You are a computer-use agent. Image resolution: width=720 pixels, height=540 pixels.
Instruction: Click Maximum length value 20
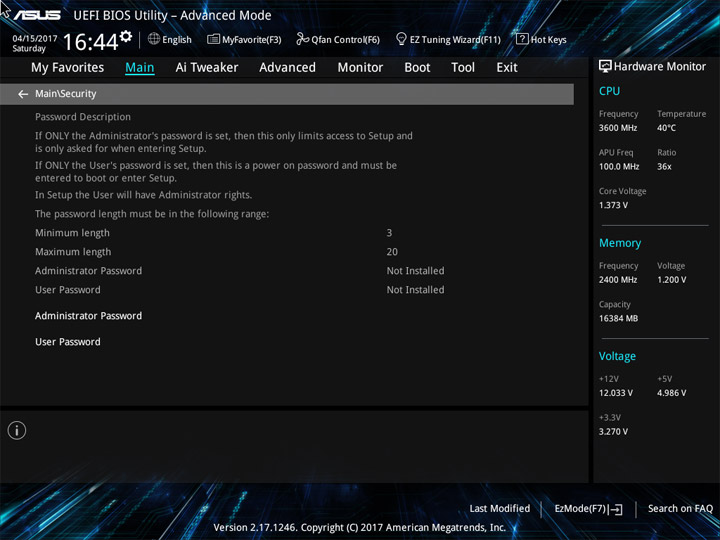(392, 252)
